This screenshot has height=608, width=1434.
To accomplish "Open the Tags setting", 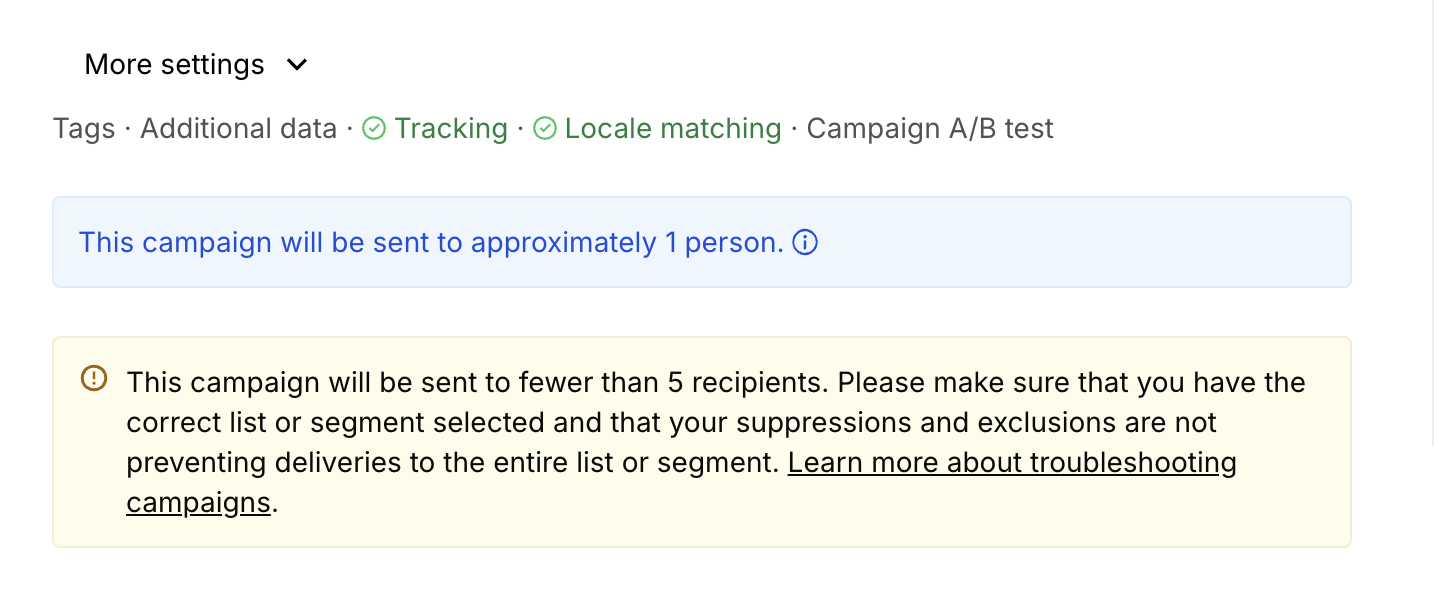I will coord(84,129).
